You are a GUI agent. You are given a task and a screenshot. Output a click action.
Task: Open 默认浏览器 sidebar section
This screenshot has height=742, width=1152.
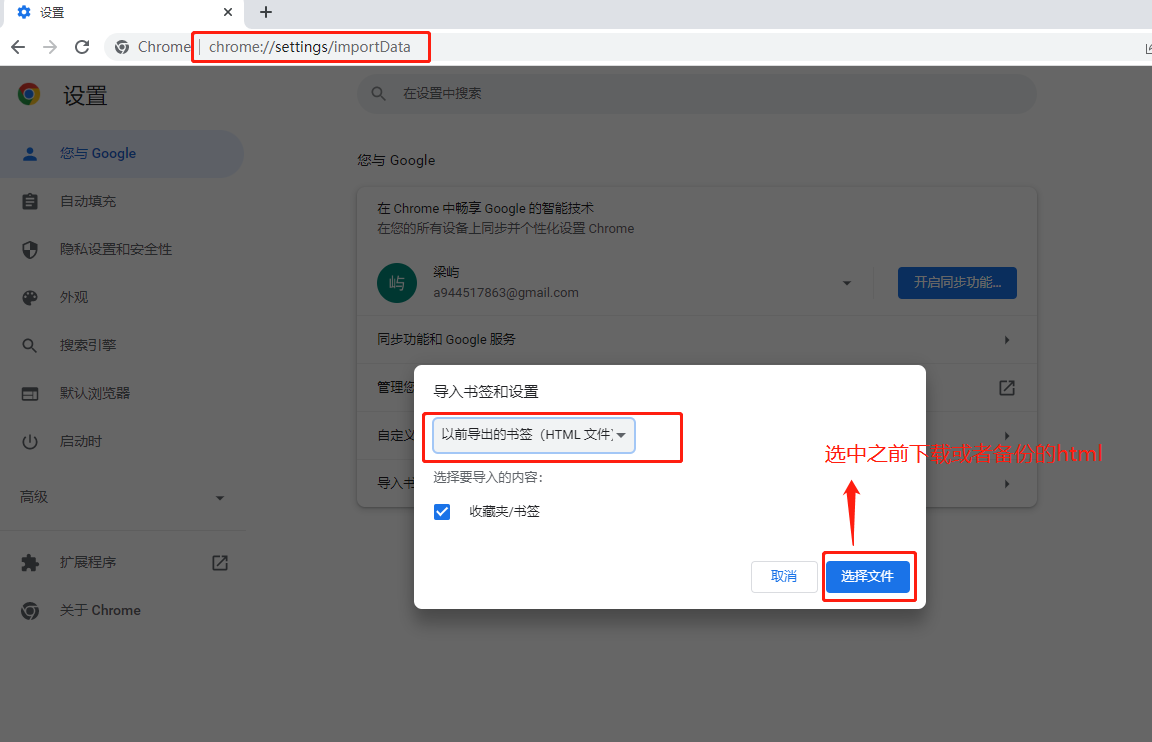[121, 393]
